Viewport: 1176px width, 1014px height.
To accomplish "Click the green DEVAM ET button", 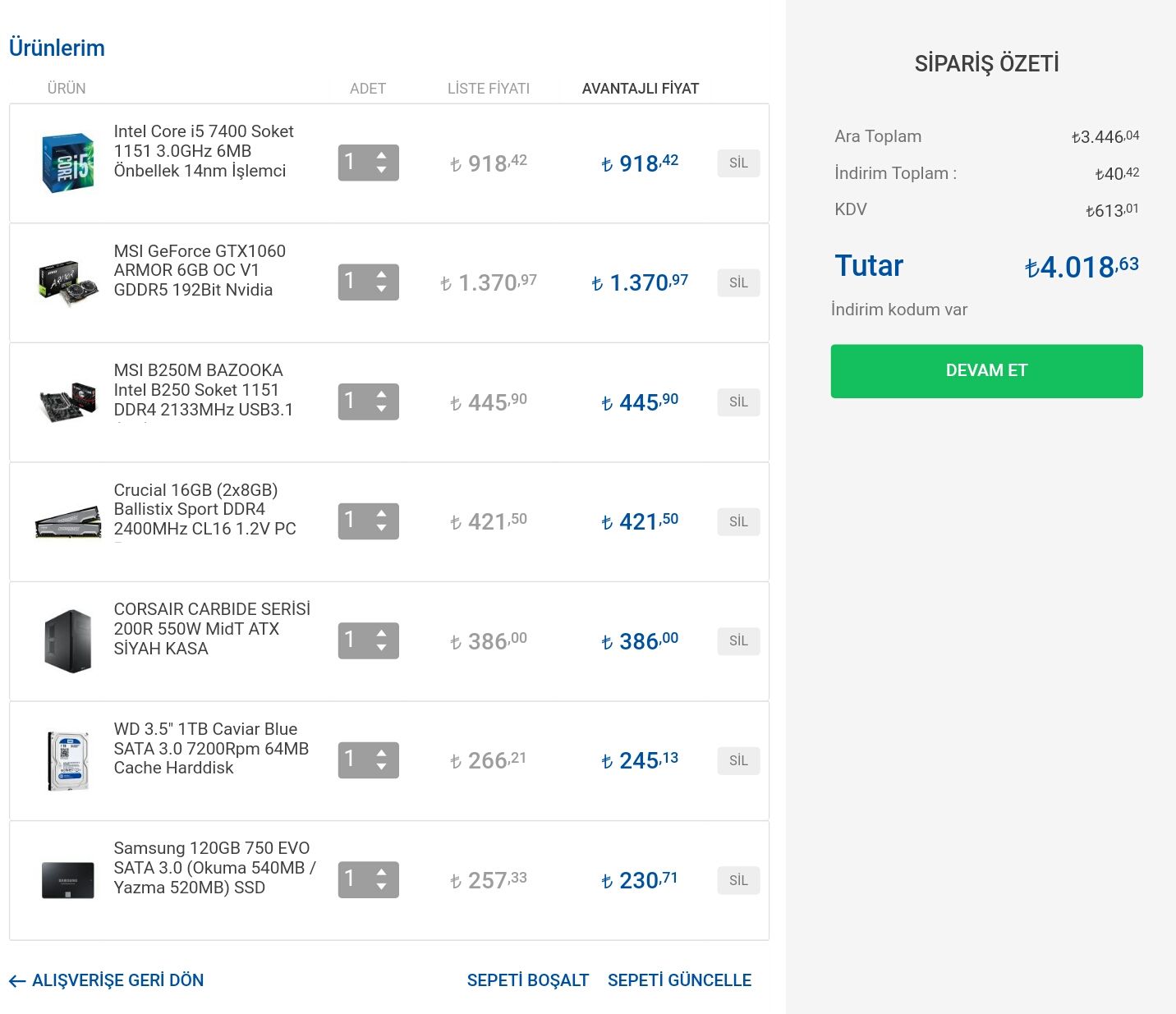I will pos(986,371).
